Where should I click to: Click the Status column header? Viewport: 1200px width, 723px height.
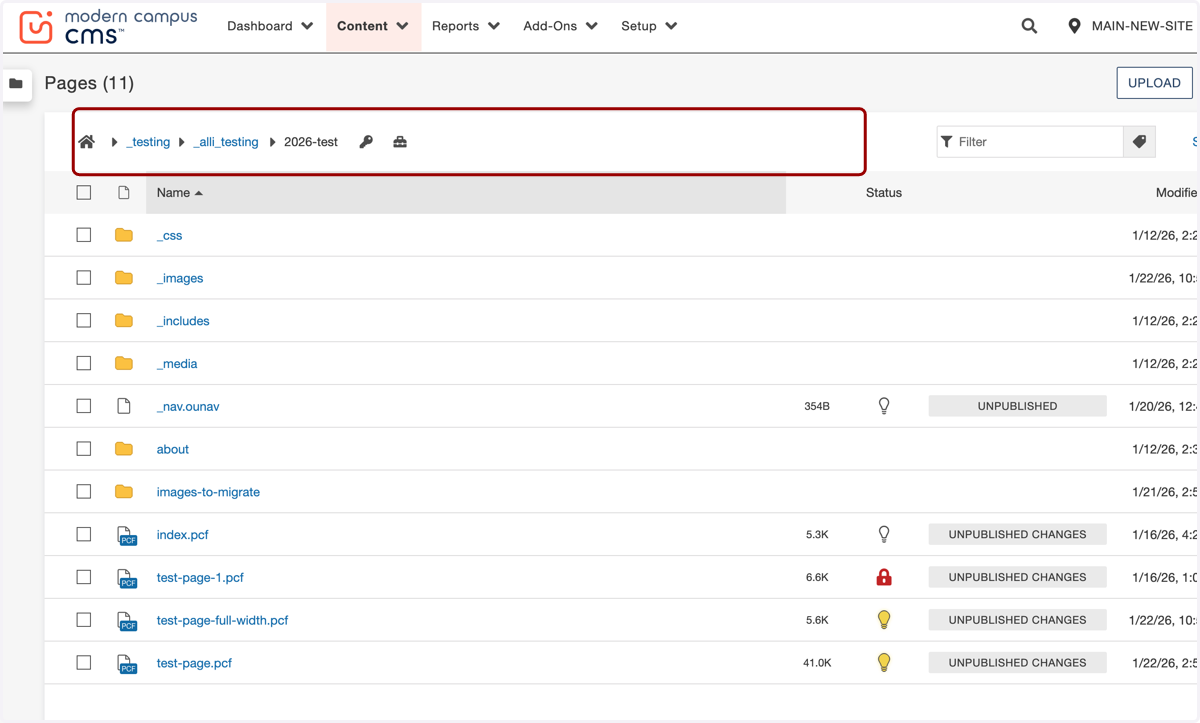pyautogui.click(x=884, y=193)
